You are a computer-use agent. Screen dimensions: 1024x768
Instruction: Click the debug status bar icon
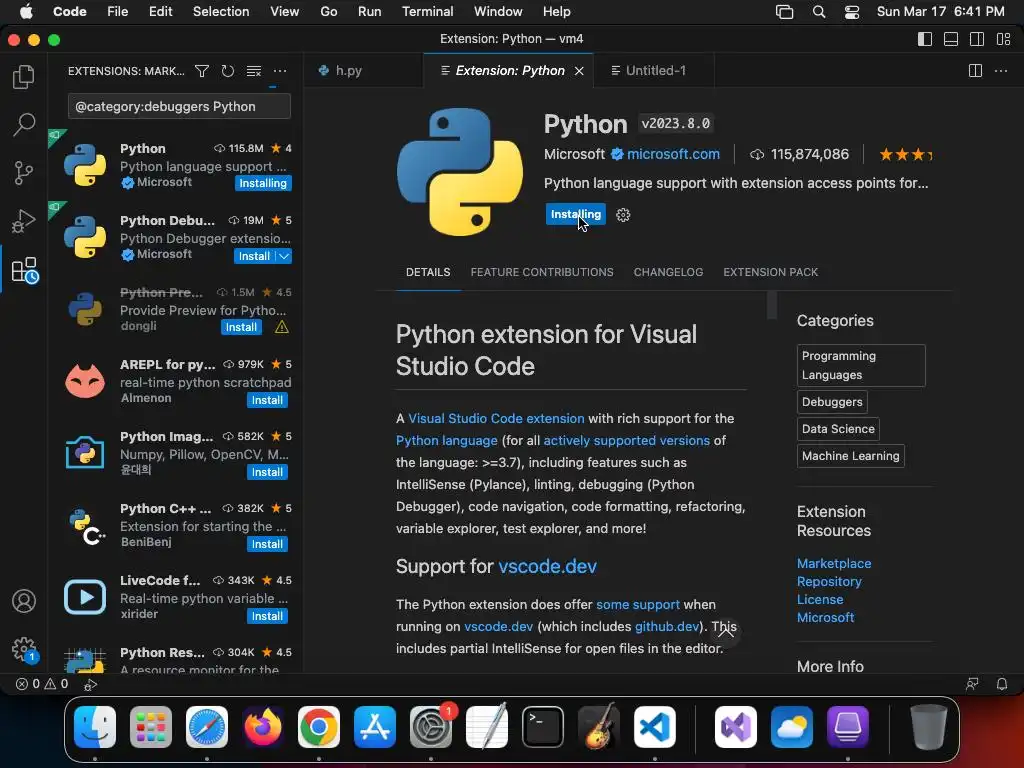coord(90,684)
